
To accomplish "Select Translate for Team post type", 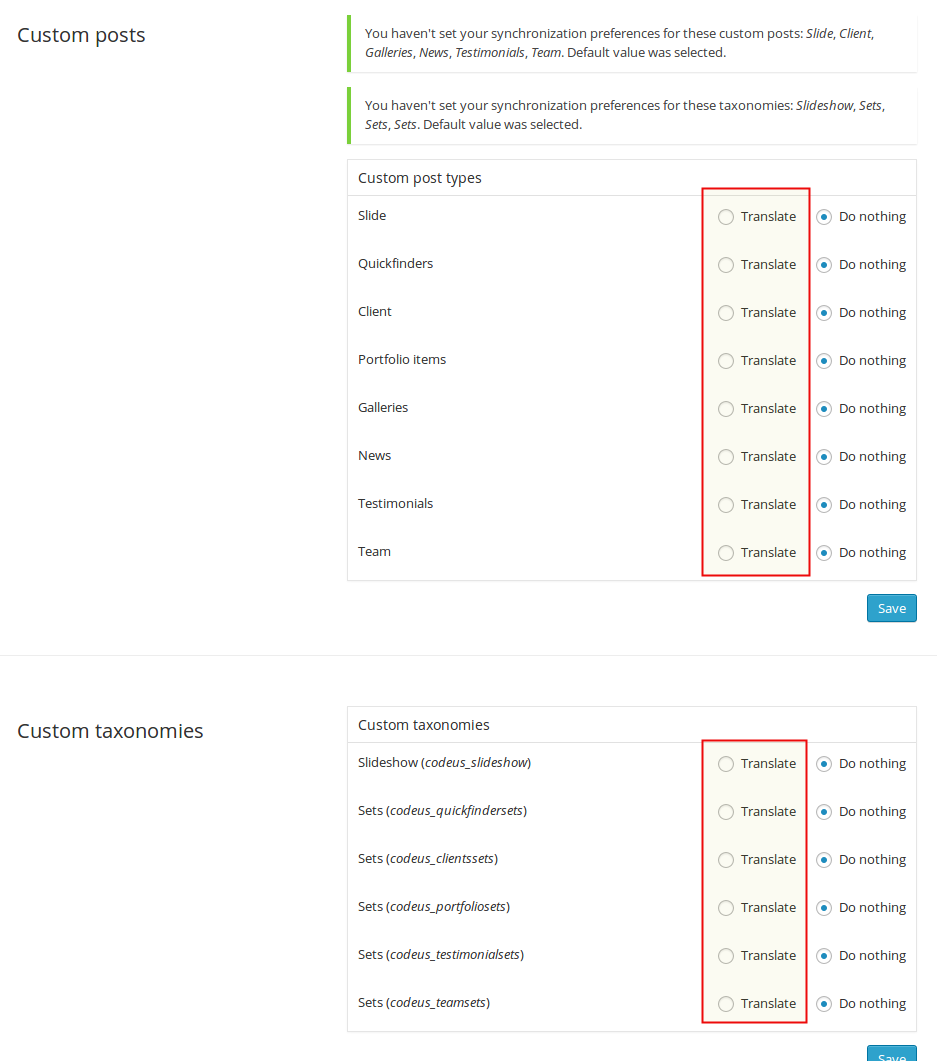I will pos(725,554).
